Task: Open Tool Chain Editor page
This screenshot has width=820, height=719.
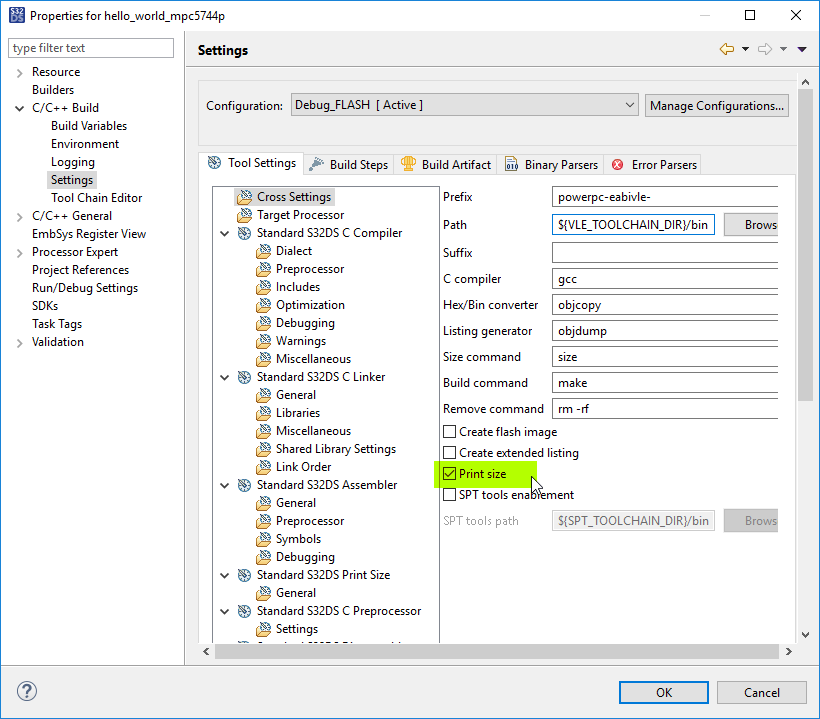Action: [97, 198]
